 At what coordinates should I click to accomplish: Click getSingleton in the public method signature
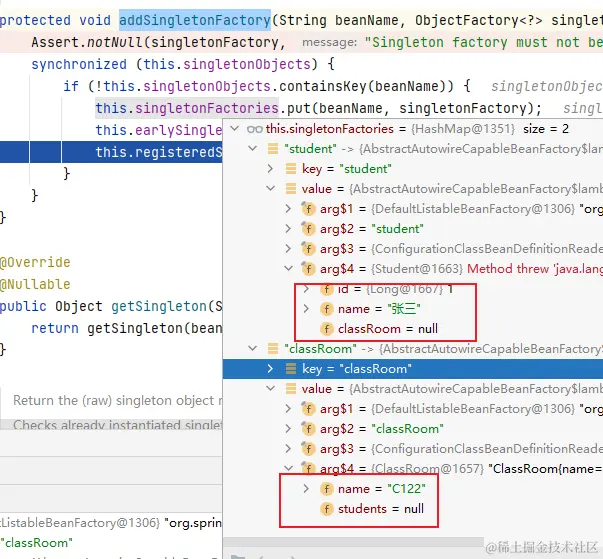point(159,306)
